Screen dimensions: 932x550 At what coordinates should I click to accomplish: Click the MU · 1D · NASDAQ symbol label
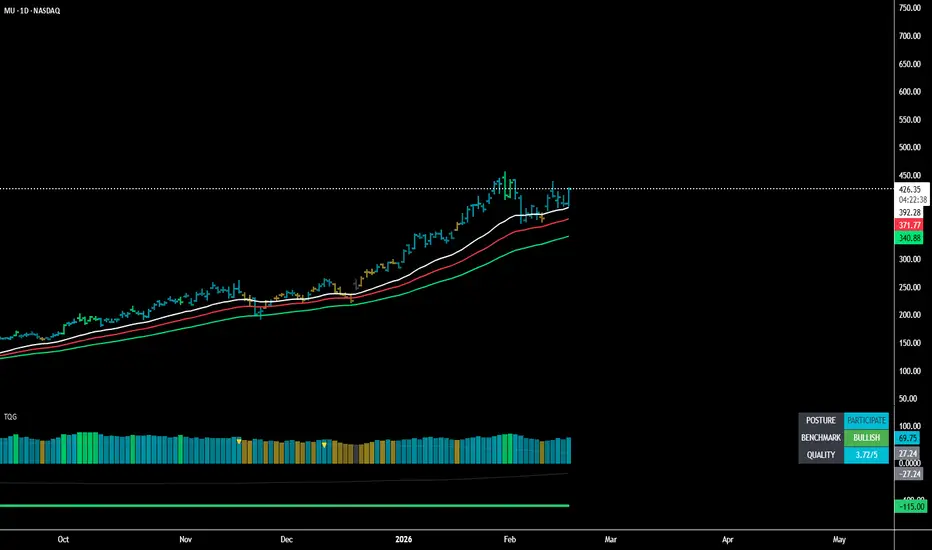(32, 11)
